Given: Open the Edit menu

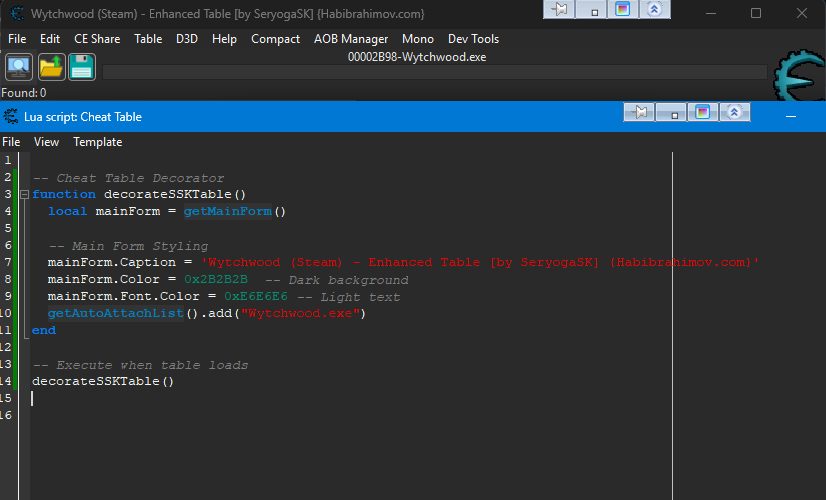Looking at the screenshot, I should 50,39.
